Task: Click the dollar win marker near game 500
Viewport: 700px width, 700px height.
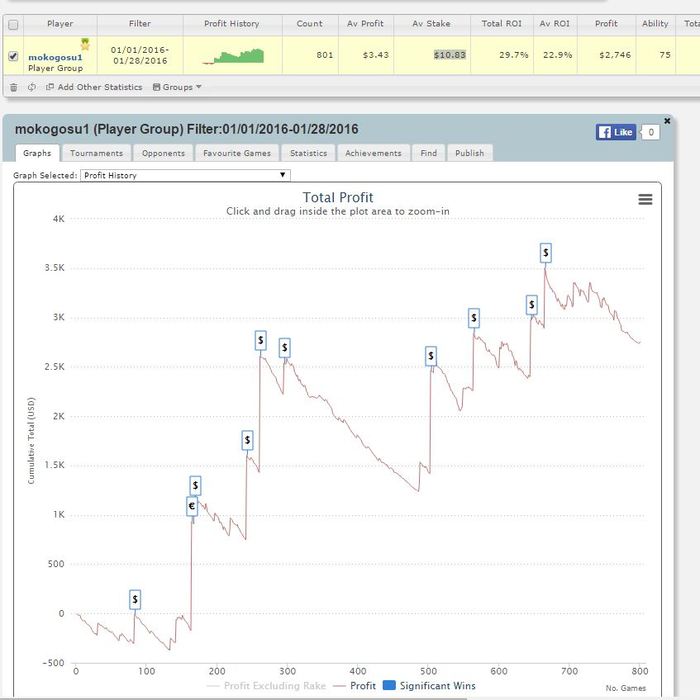Action: point(431,356)
